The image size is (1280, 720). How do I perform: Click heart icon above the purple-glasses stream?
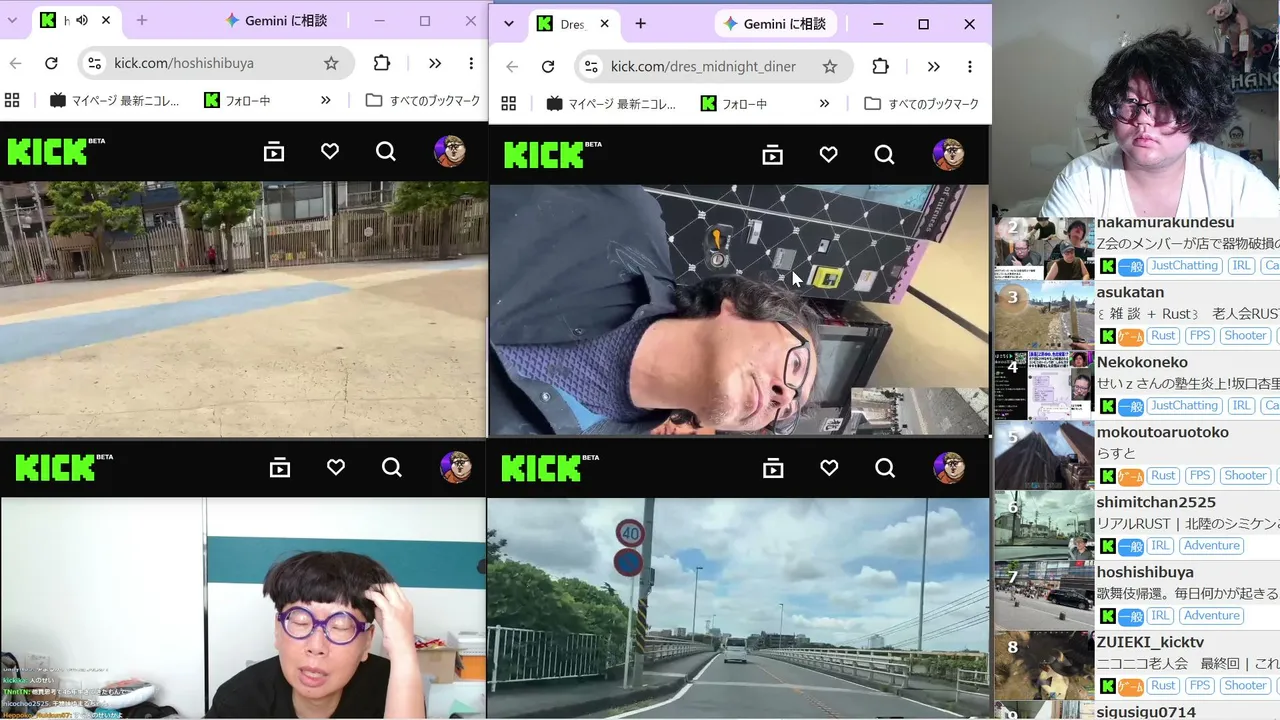pos(336,468)
